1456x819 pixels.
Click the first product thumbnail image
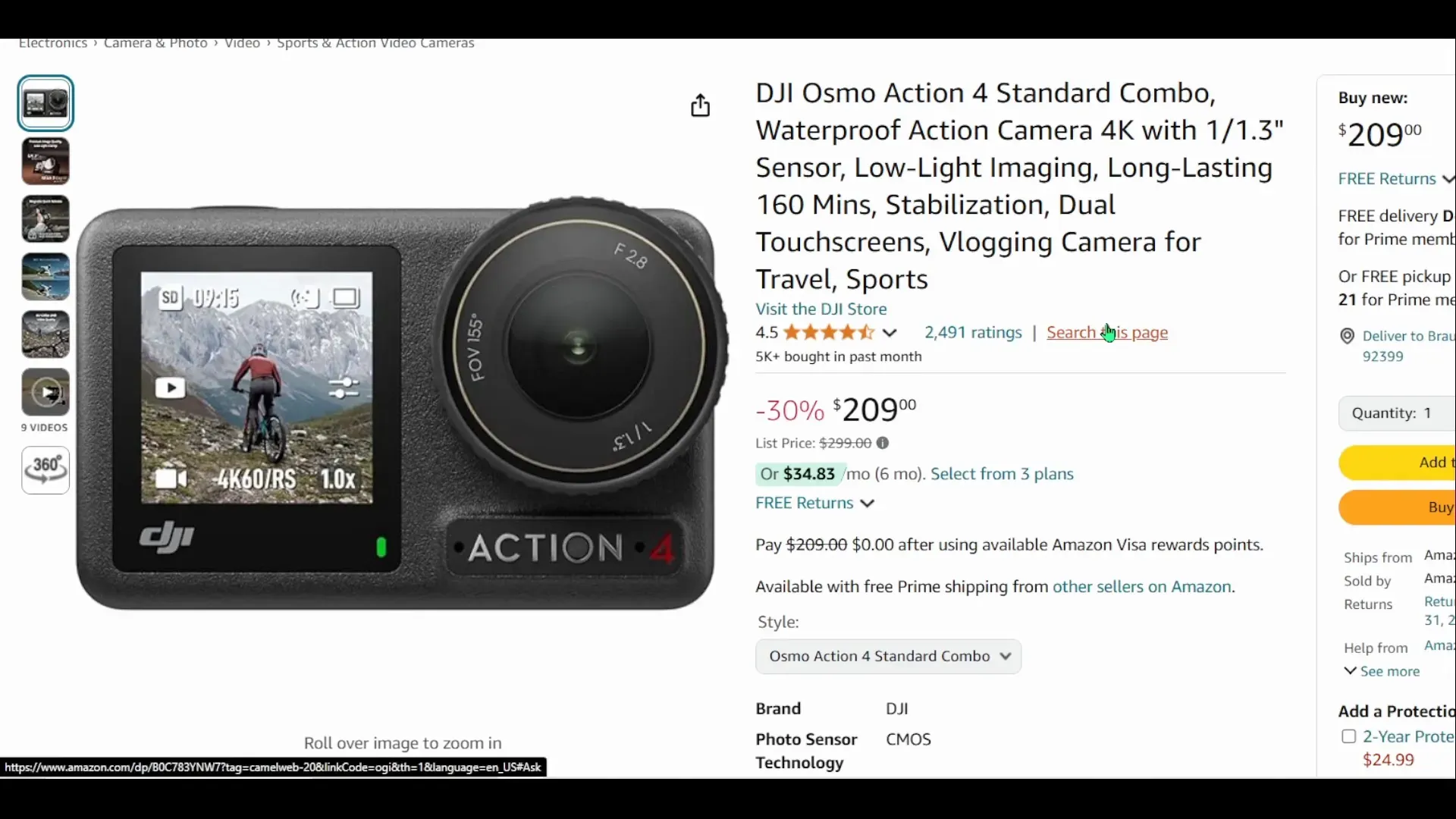45,103
